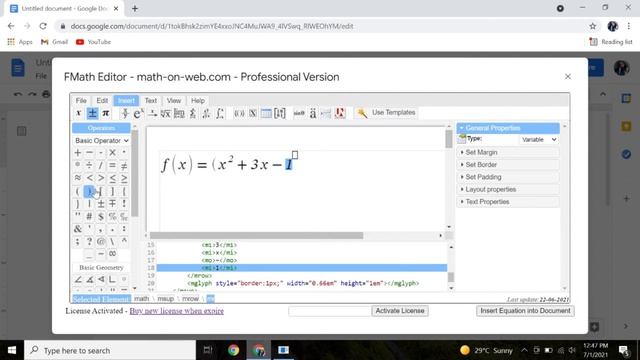Insert the hash symbol
The height and width of the screenshot is (360, 640).
[89, 216]
